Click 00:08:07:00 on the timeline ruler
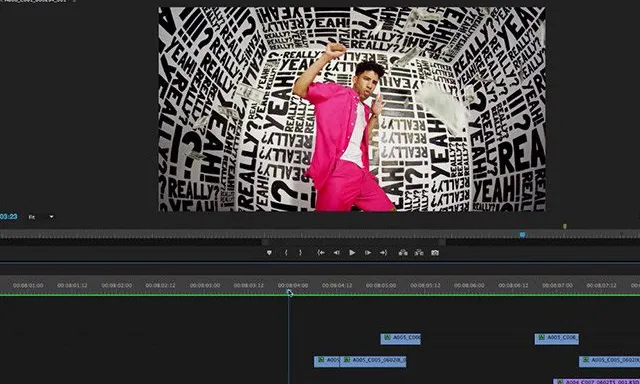640x384 pixels. 558,286
